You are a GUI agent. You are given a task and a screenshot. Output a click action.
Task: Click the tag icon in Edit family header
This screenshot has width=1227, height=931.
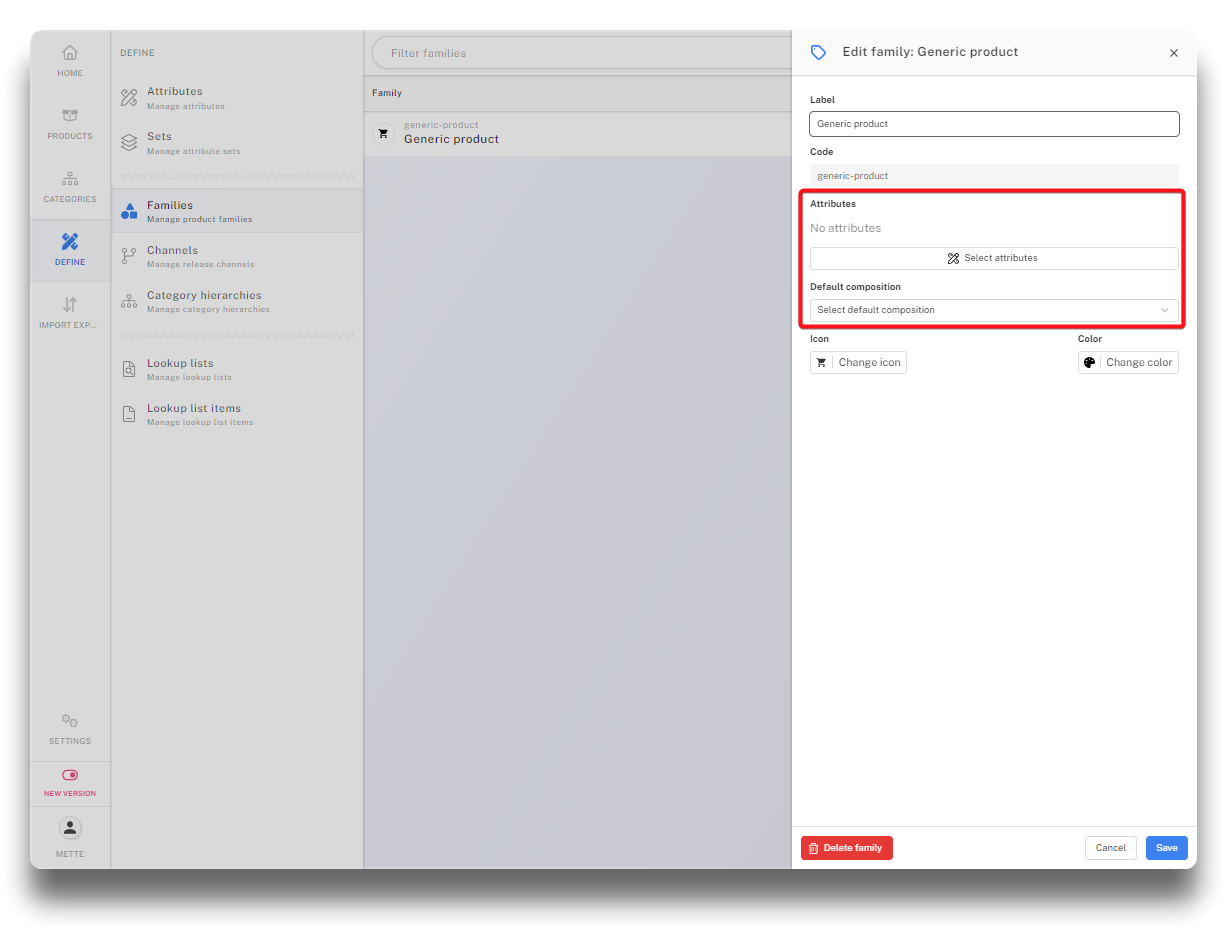click(818, 52)
